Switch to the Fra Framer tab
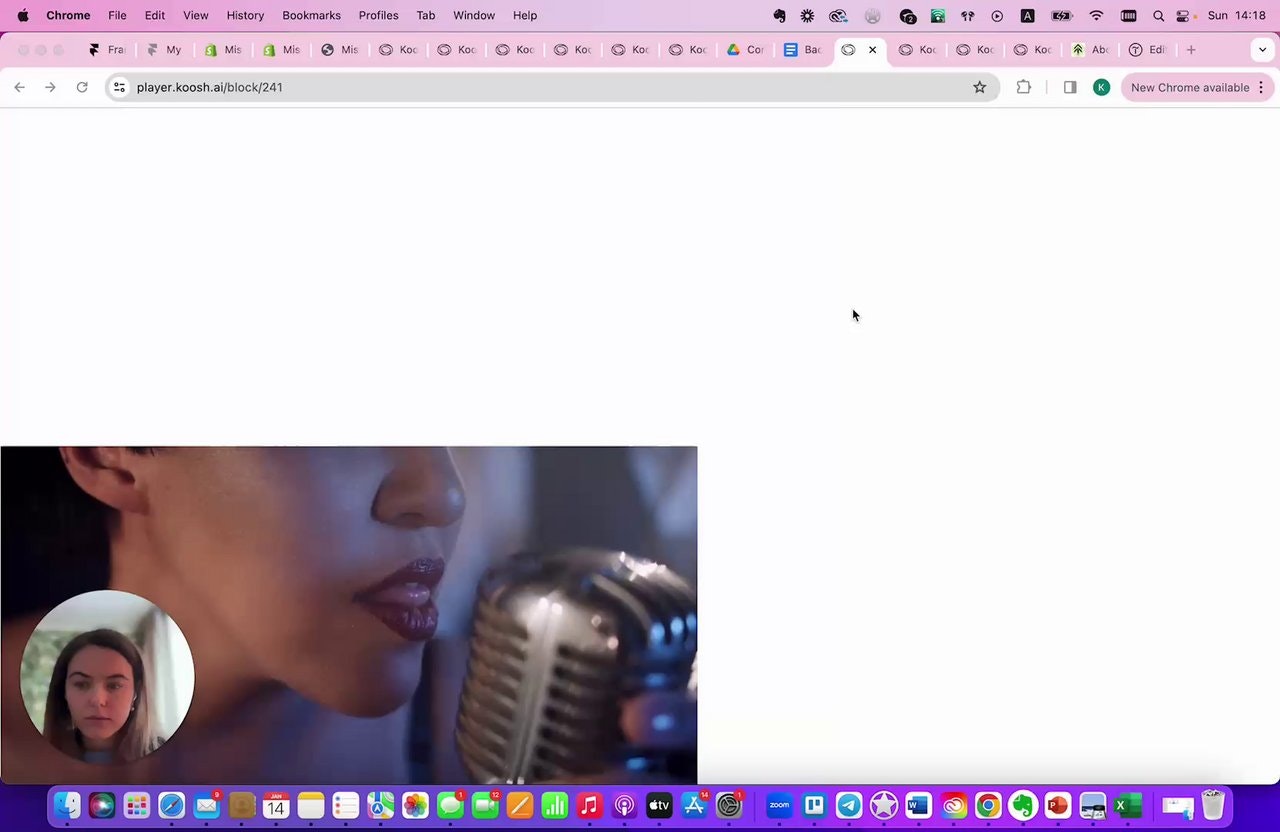This screenshot has height=832, width=1280. [105, 50]
